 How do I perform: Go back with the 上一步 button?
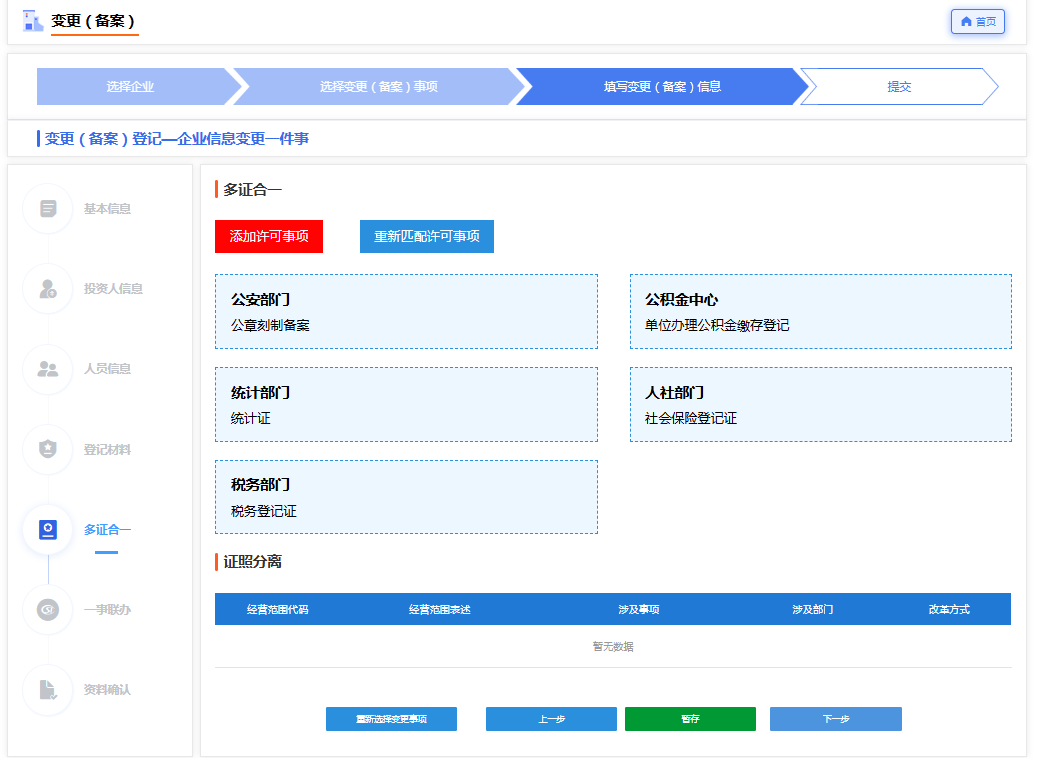pyautogui.click(x=551, y=719)
